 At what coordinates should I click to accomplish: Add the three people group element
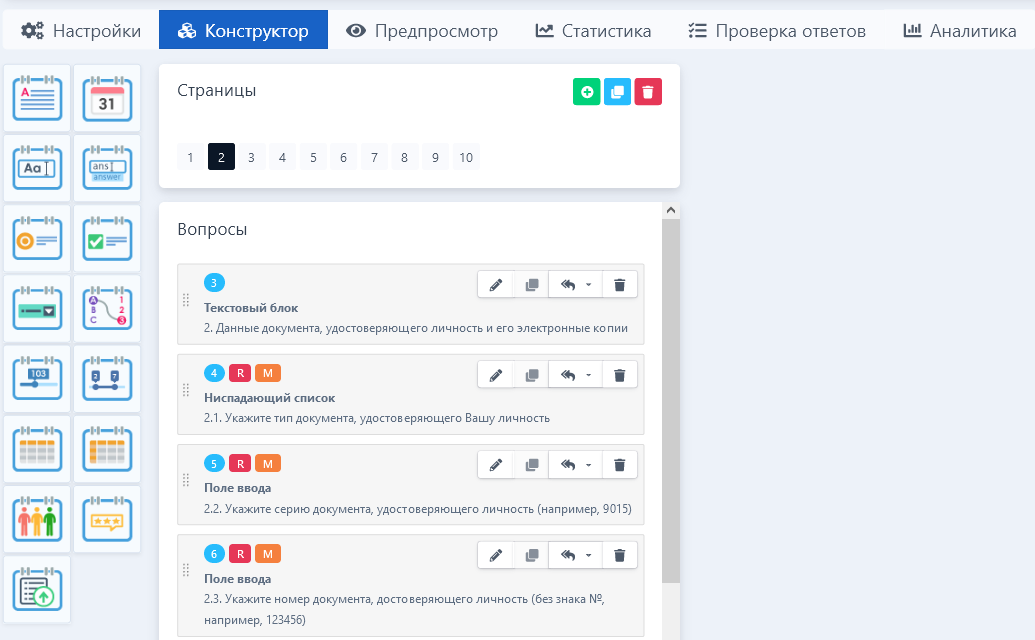coord(37,519)
